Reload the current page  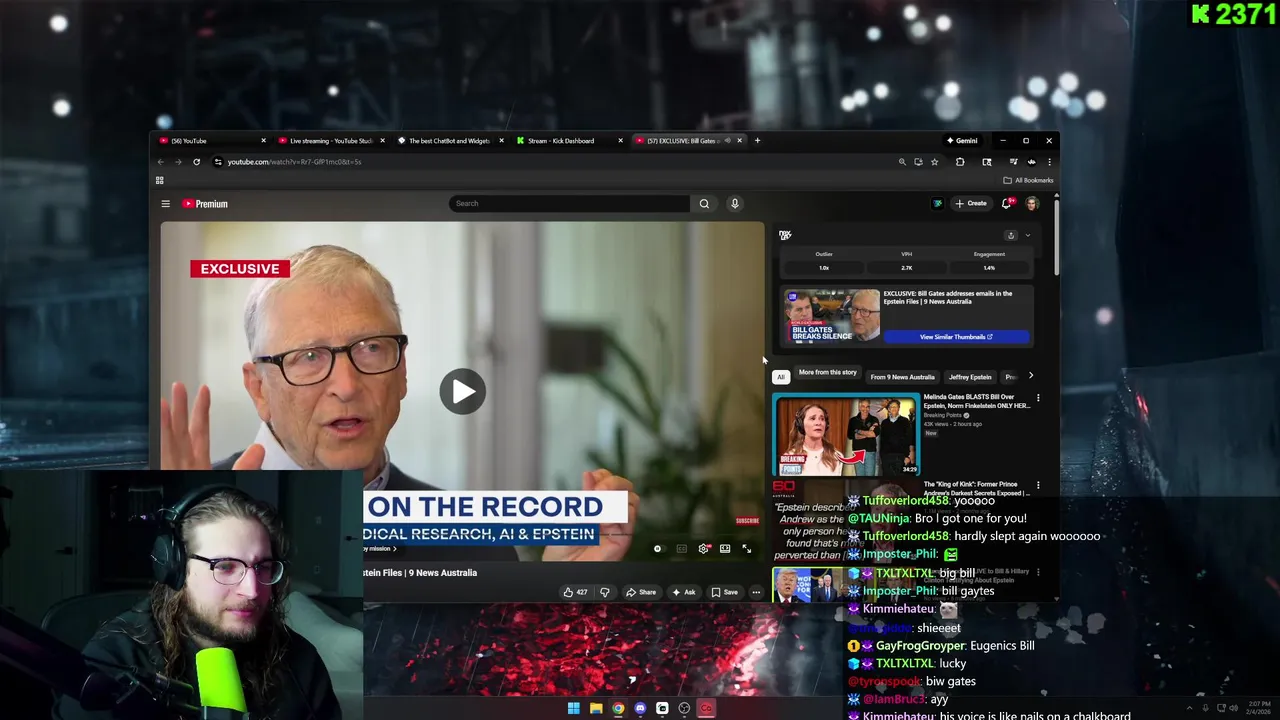196,162
